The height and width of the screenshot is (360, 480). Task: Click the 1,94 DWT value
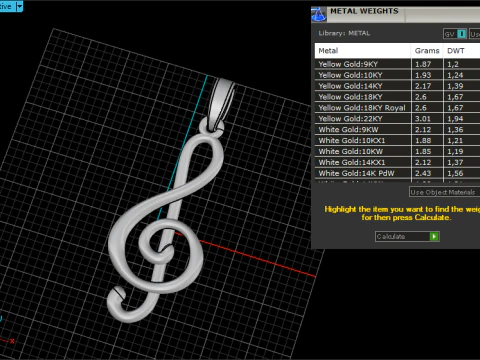455,119
